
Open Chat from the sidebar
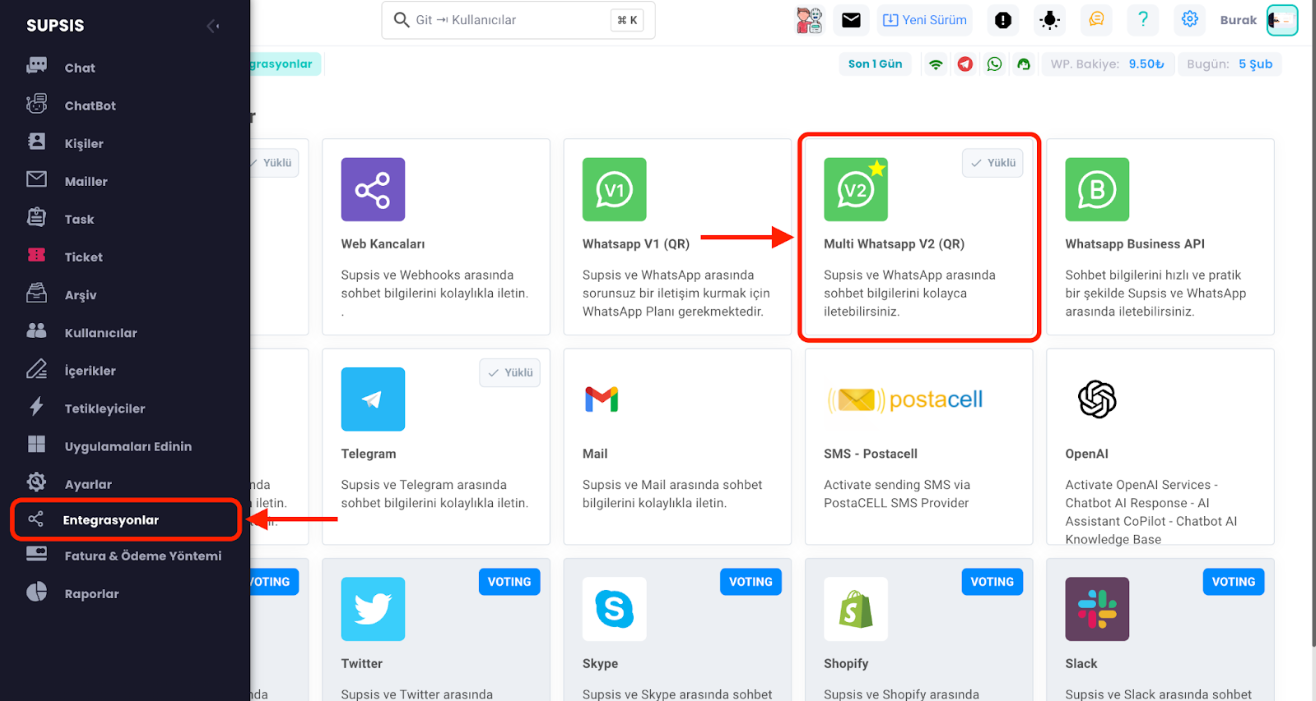(80, 68)
